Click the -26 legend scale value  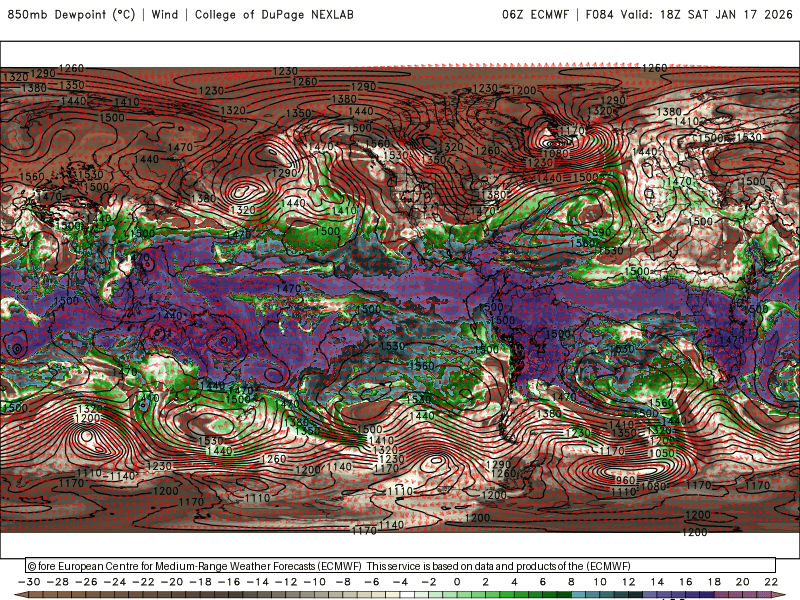86,582
